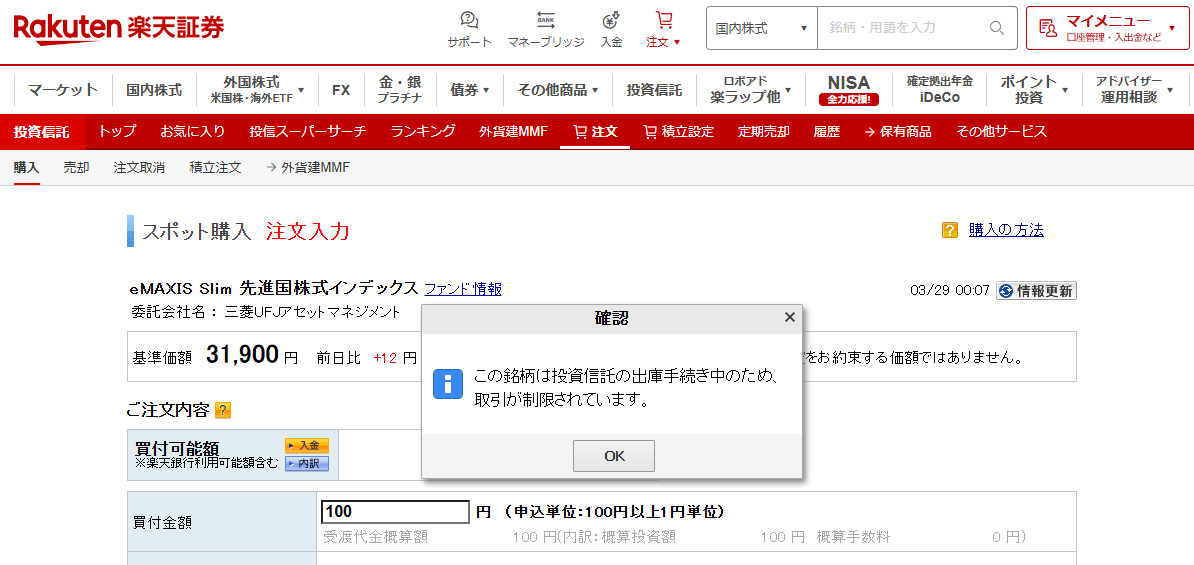Open the マネーブリッジ bank icon
This screenshot has height=565, width=1194.
coord(546,29)
